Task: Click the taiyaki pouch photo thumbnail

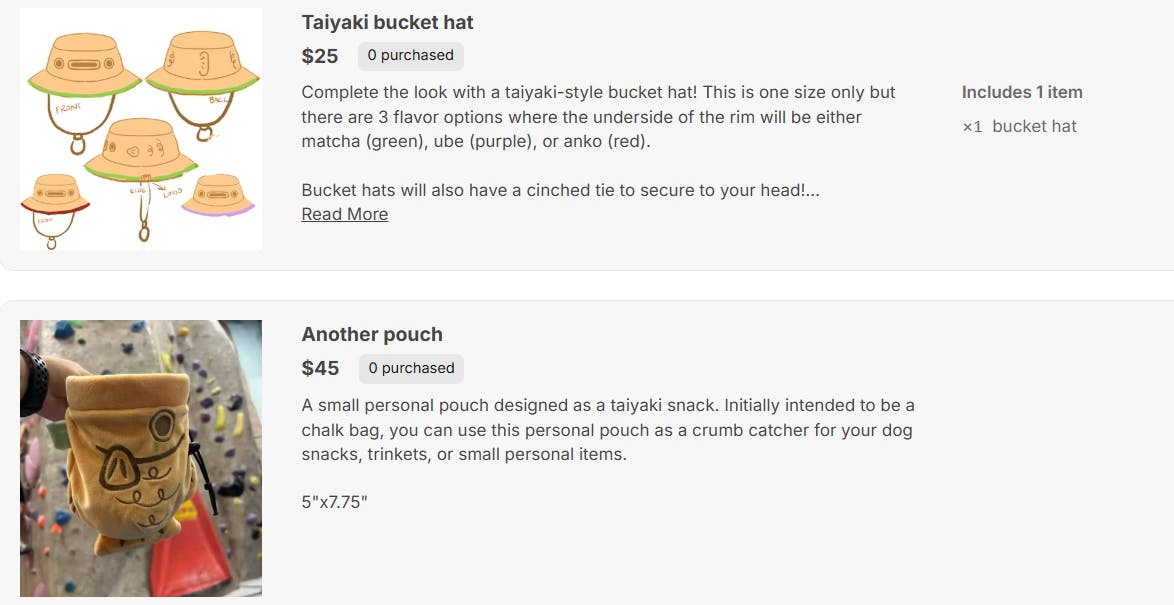Action: [x=141, y=458]
